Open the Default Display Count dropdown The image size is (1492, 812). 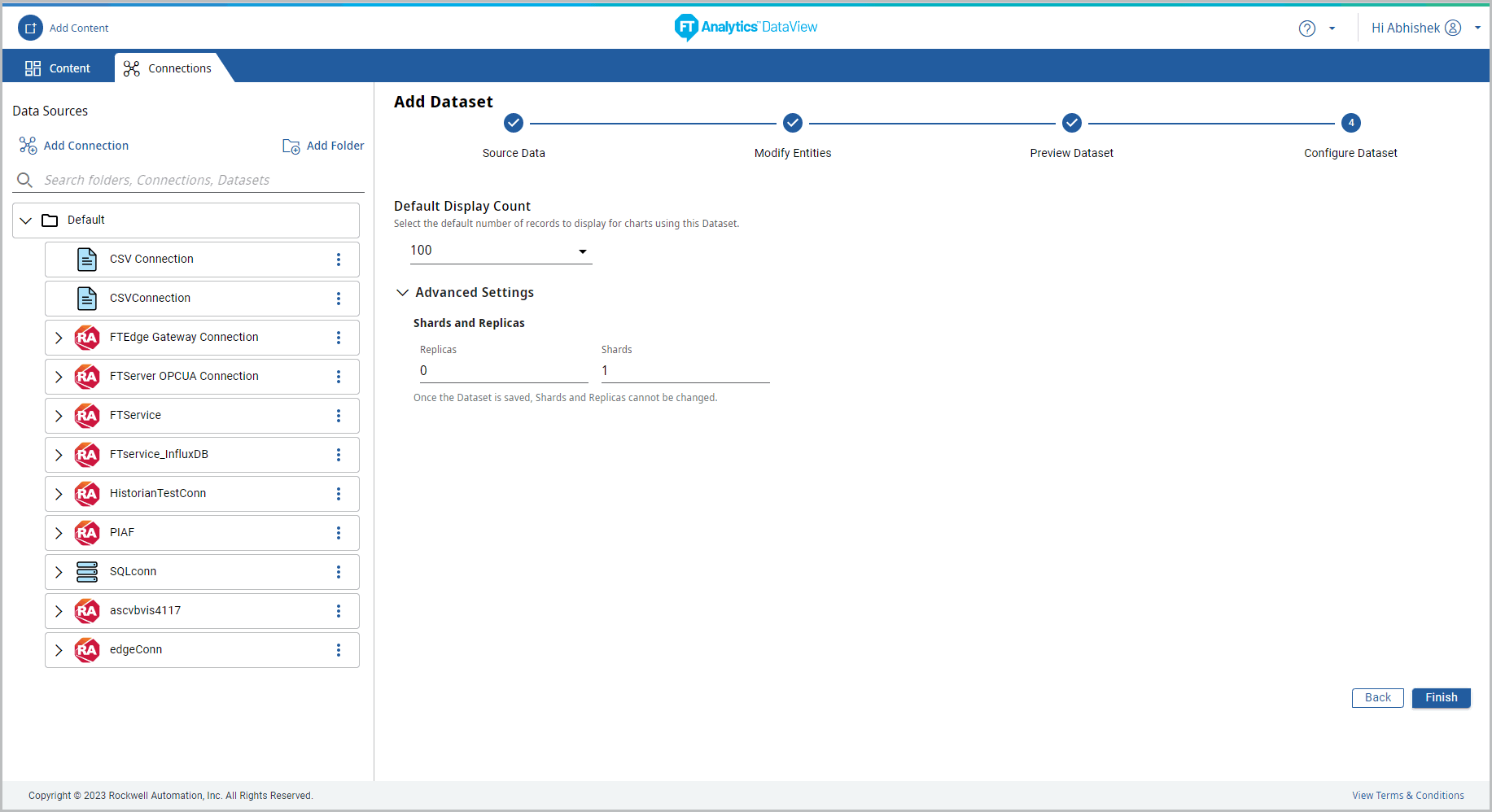tap(501, 251)
